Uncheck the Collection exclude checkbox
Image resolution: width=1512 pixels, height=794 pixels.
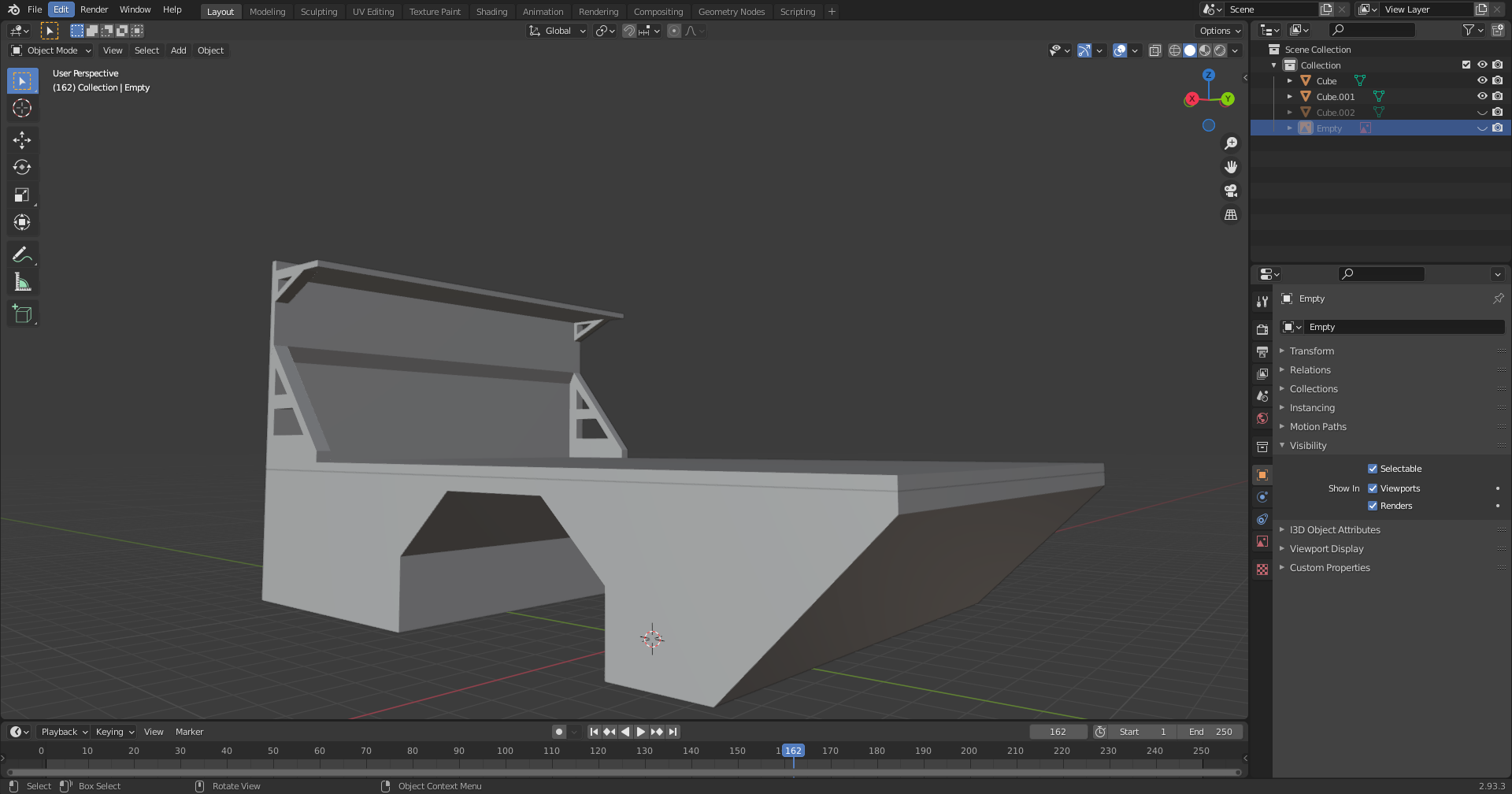tap(1466, 65)
